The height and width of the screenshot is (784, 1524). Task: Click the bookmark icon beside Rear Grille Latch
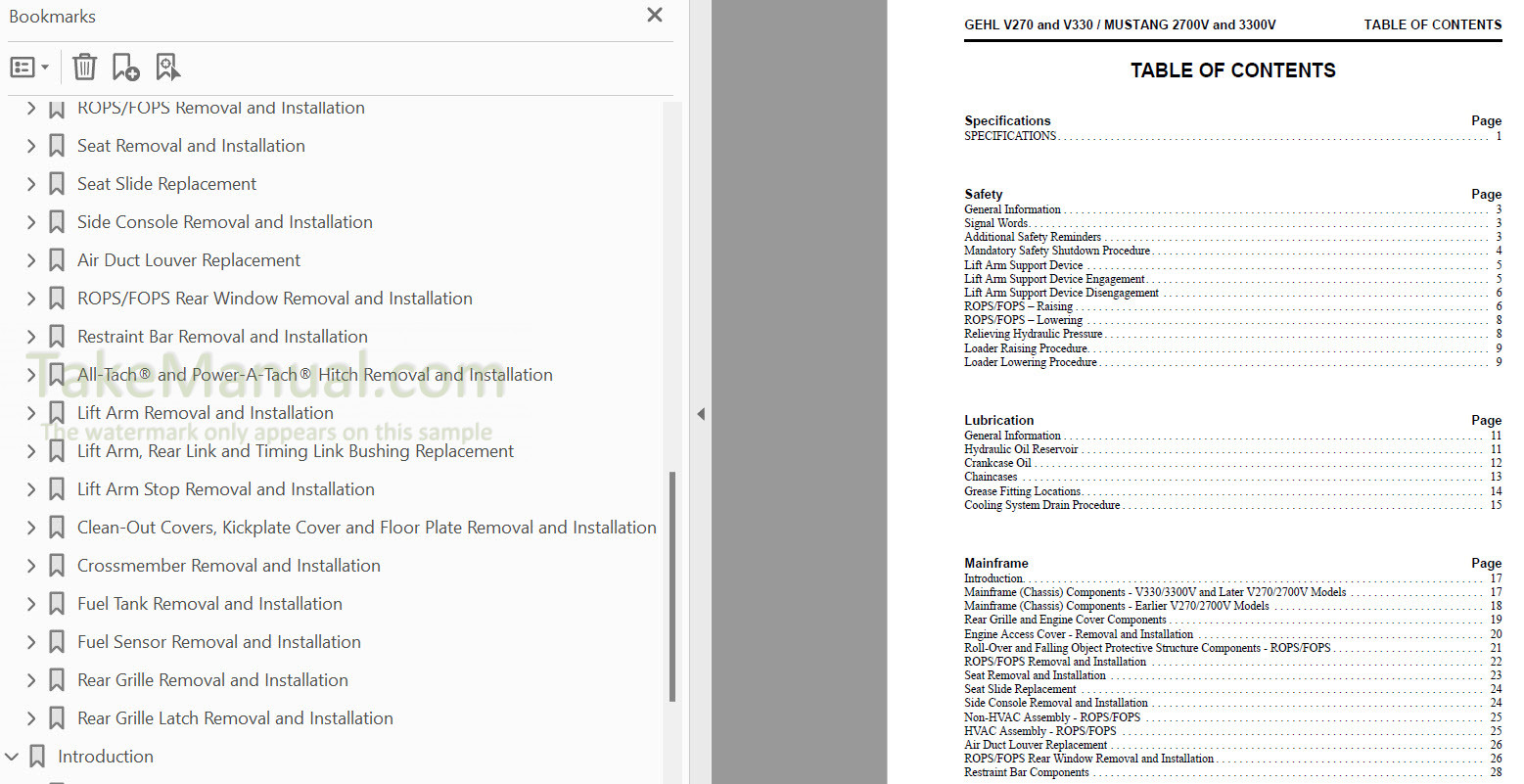tap(57, 718)
